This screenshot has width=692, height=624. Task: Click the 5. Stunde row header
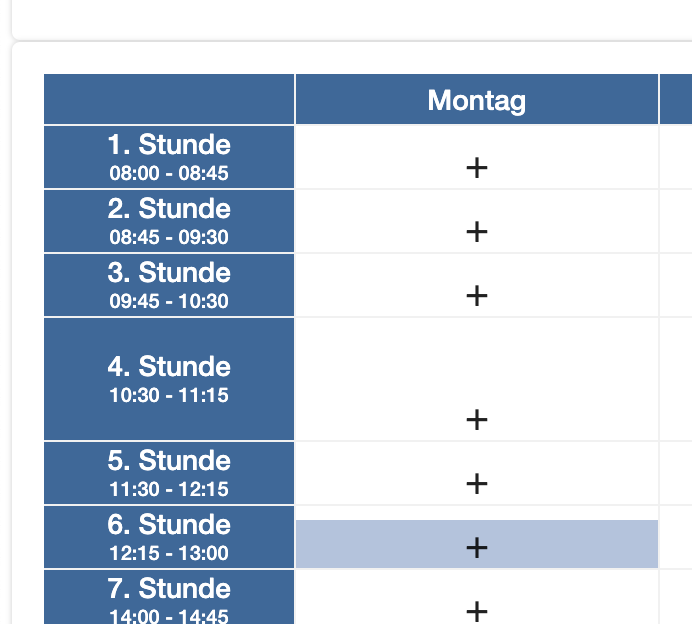click(169, 473)
